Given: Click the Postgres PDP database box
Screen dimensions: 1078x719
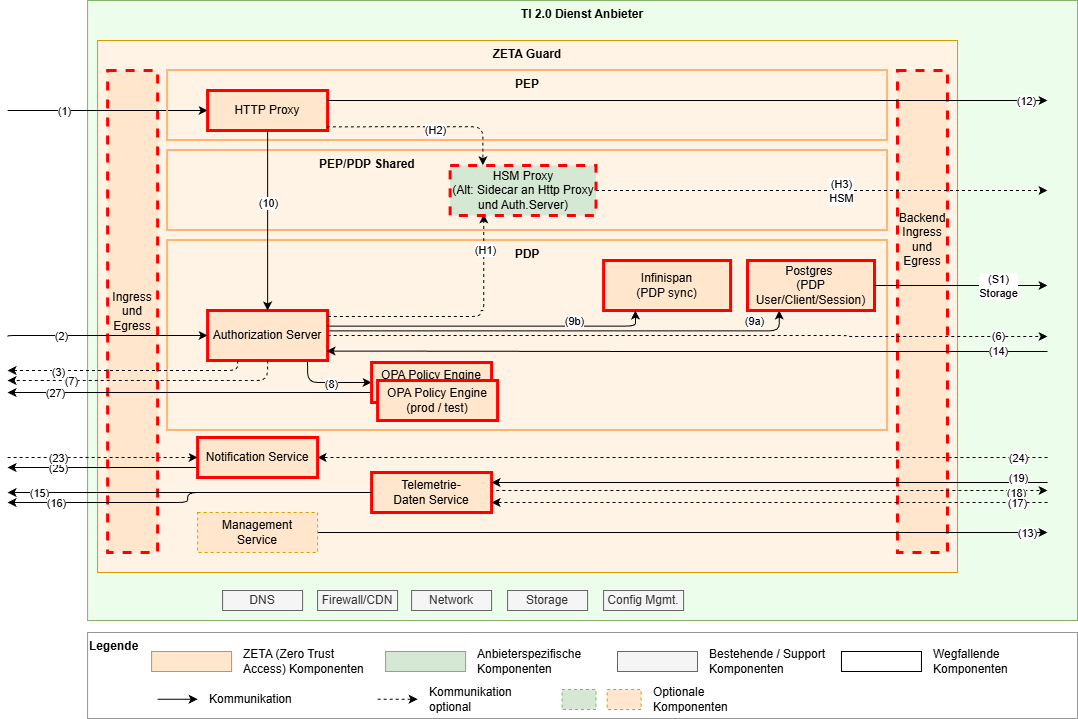Looking at the screenshot, I should point(810,285).
